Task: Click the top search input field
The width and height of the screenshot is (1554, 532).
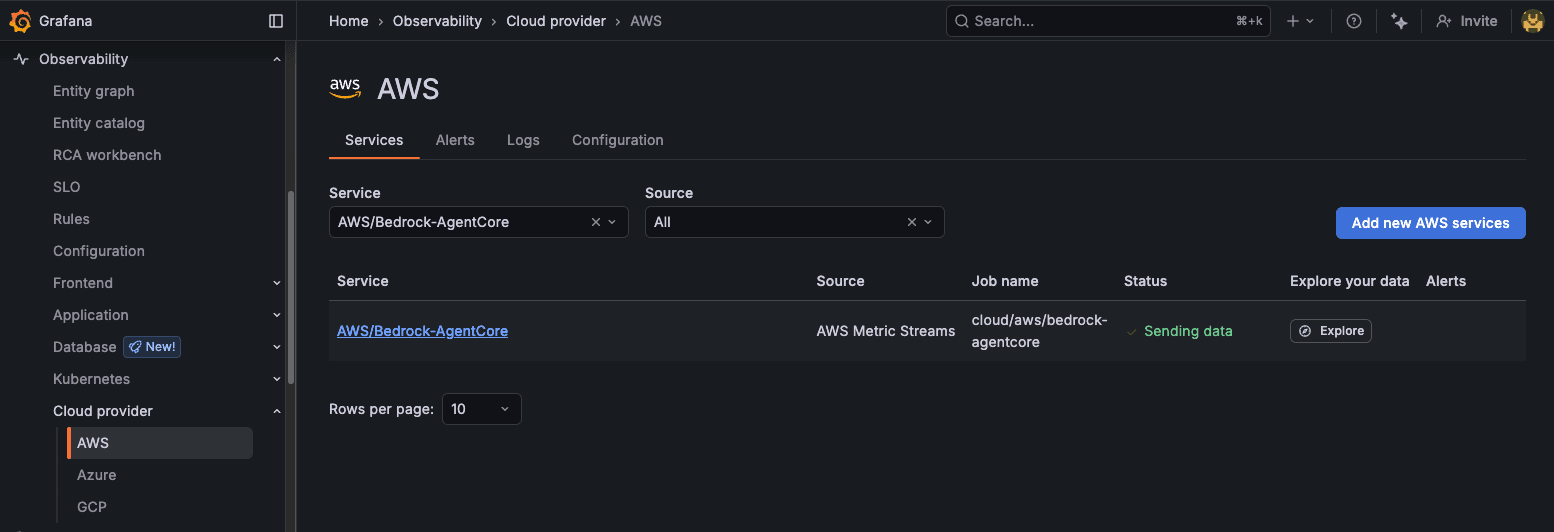Action: tap(1100, 21)
